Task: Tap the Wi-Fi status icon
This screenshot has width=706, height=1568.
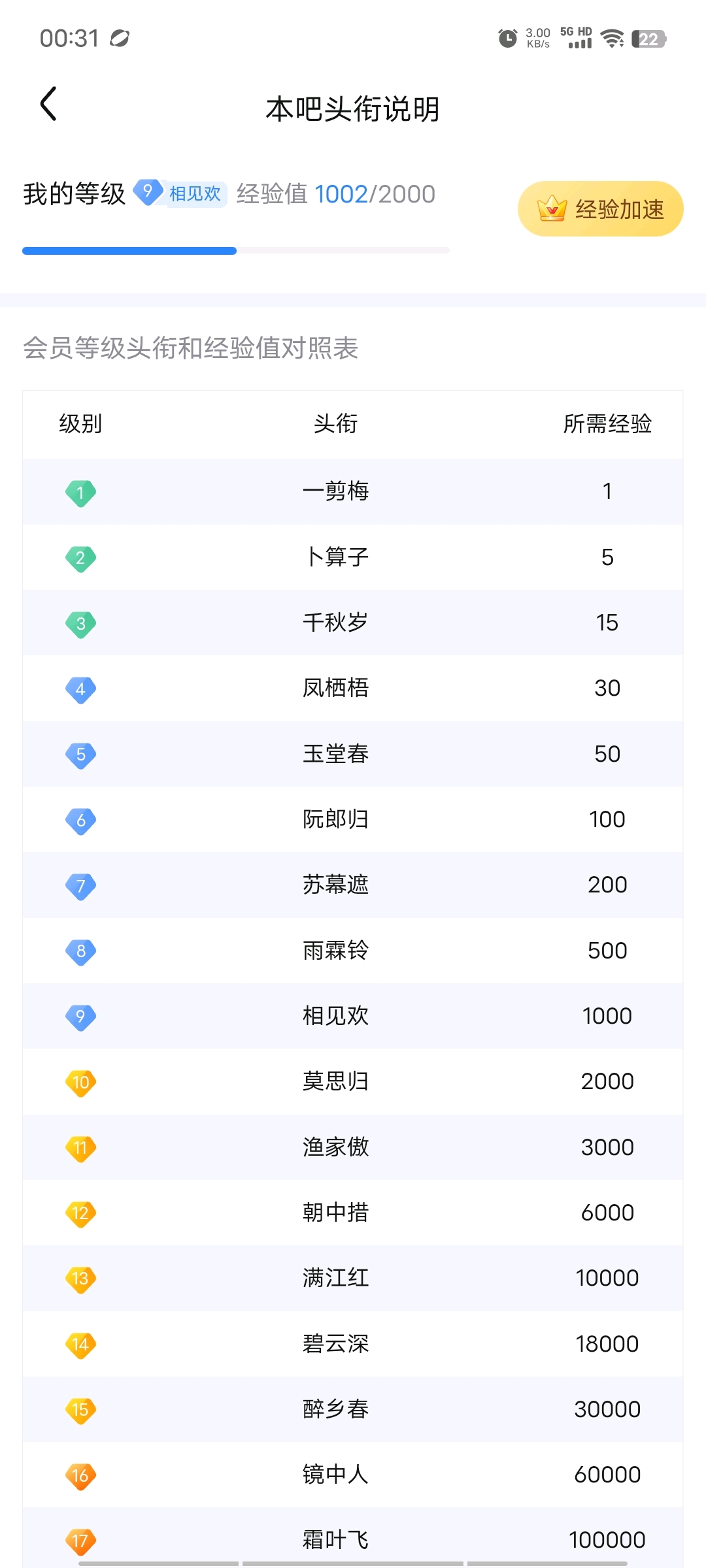Action: coord(613,39)
